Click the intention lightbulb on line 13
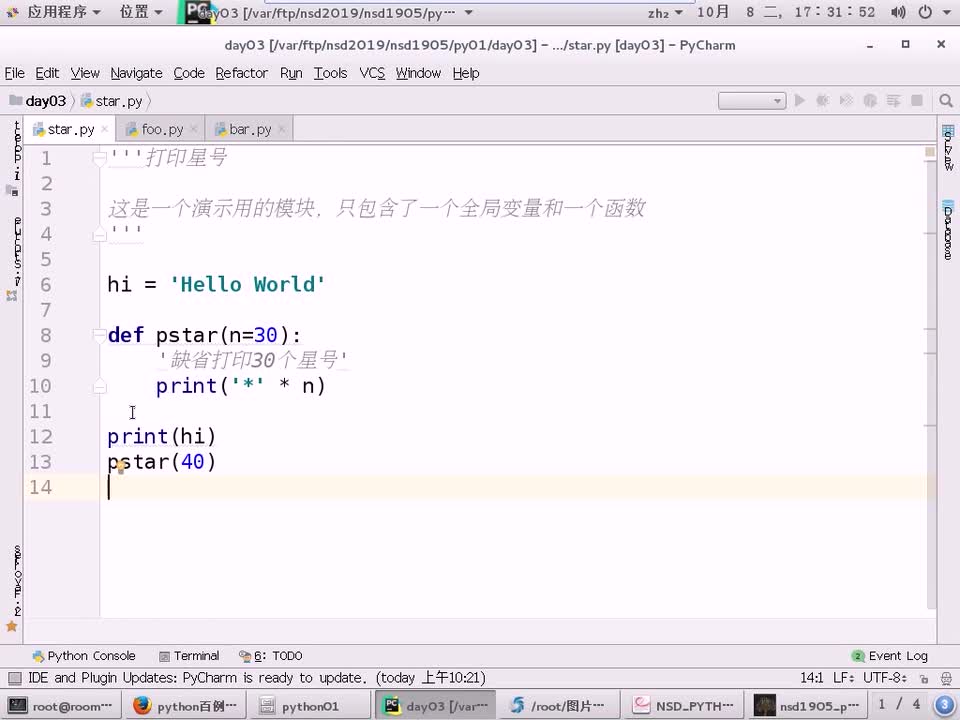The width and height of the screenshot is (960, 720). tap(121, 467)
